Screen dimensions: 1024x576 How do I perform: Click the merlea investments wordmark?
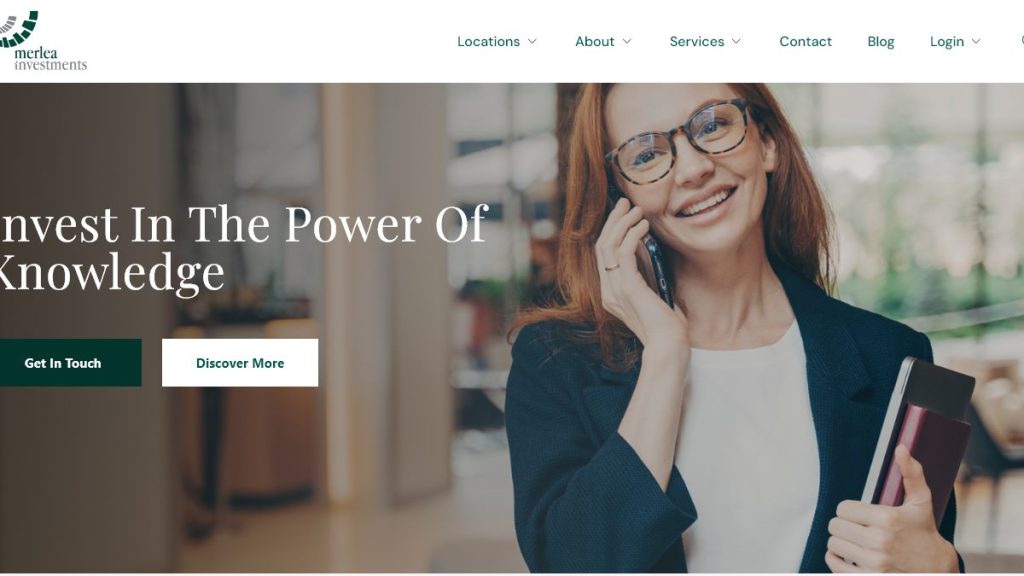pos(50,59)
